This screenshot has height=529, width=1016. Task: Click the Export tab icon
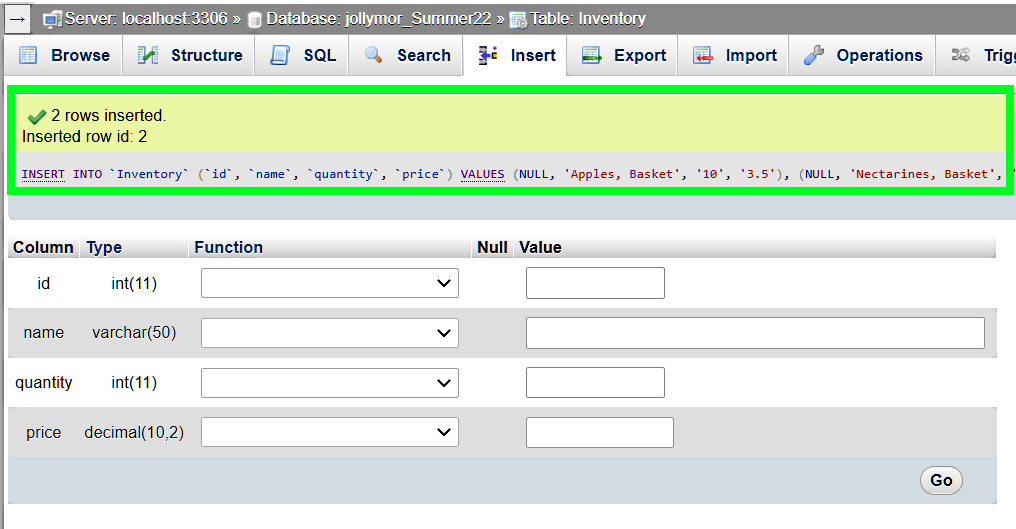(x=591, y=56)
